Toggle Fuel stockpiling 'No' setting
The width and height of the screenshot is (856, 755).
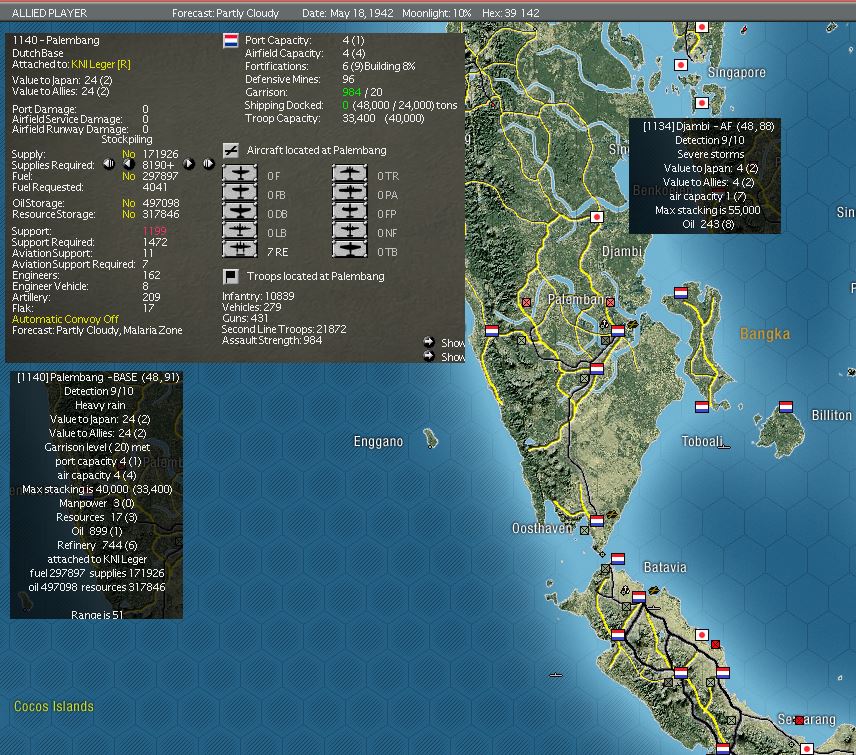pyautogui.click(x=128, y=176)
